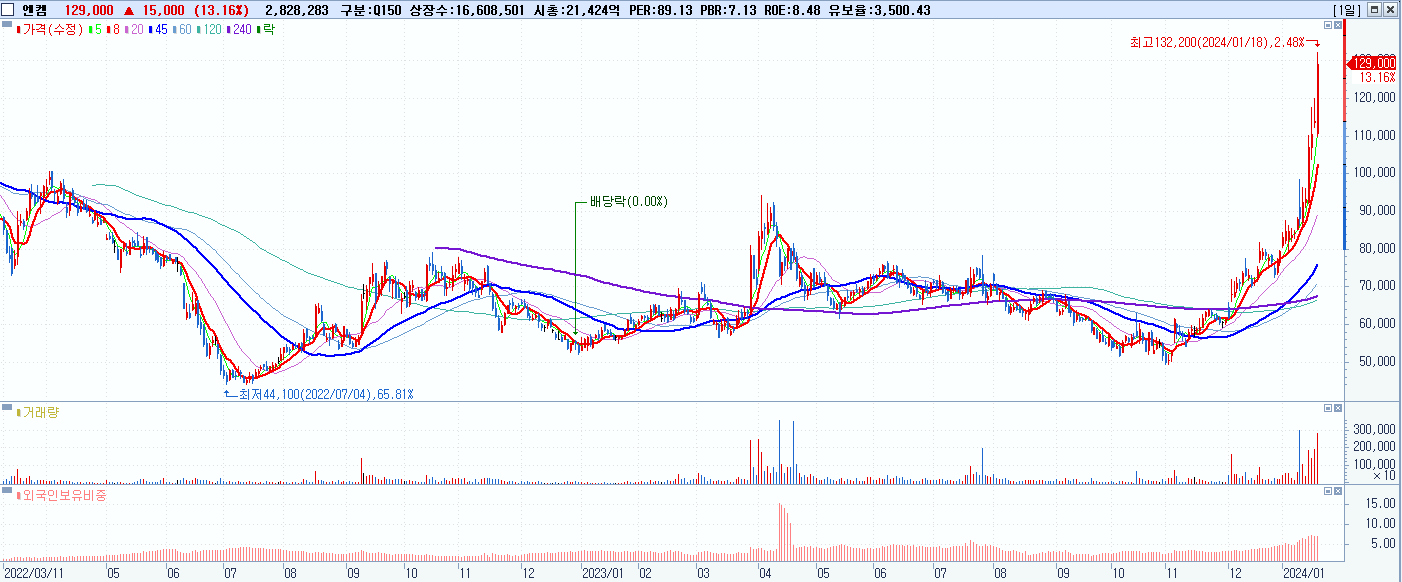The image size is (1402, 582).
Task: Click the 구분:Q150 field
Action: pos(372,9)
